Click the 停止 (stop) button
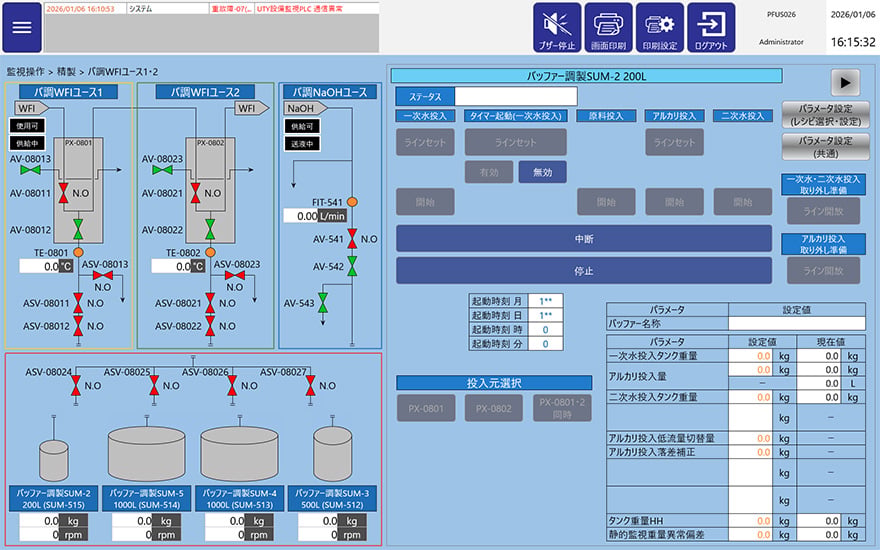Viewport: 880px width, 550px height. tap(584, 271)
